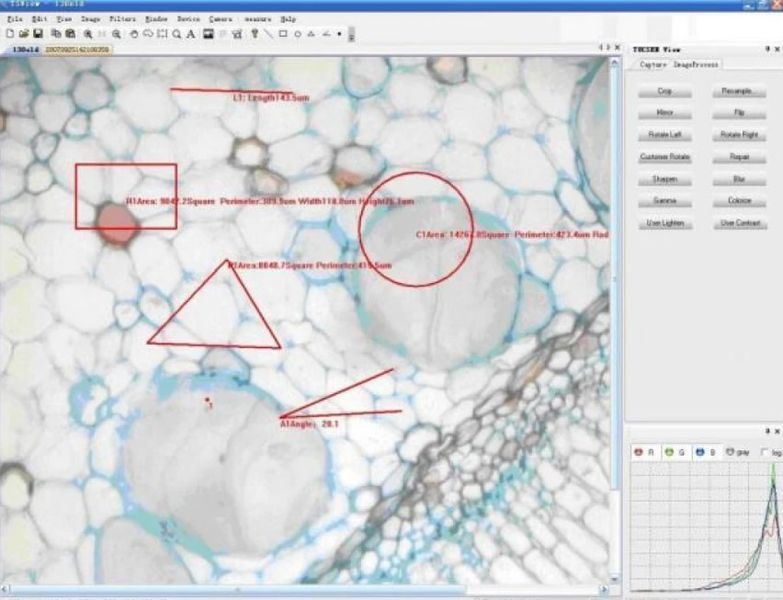Switch to the 130x14 document tab
Image resolution: width=783 pixels, height=600 pixels.
pyautogui.click(x=25, y=49)
